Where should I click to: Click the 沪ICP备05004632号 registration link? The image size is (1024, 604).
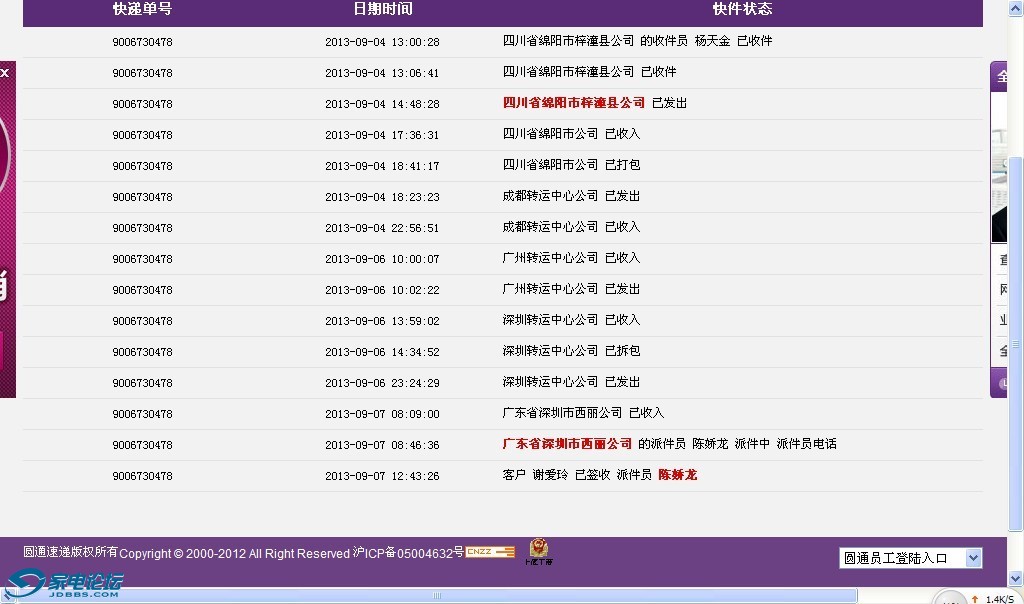pyautogui.click(x=408, y=553)
